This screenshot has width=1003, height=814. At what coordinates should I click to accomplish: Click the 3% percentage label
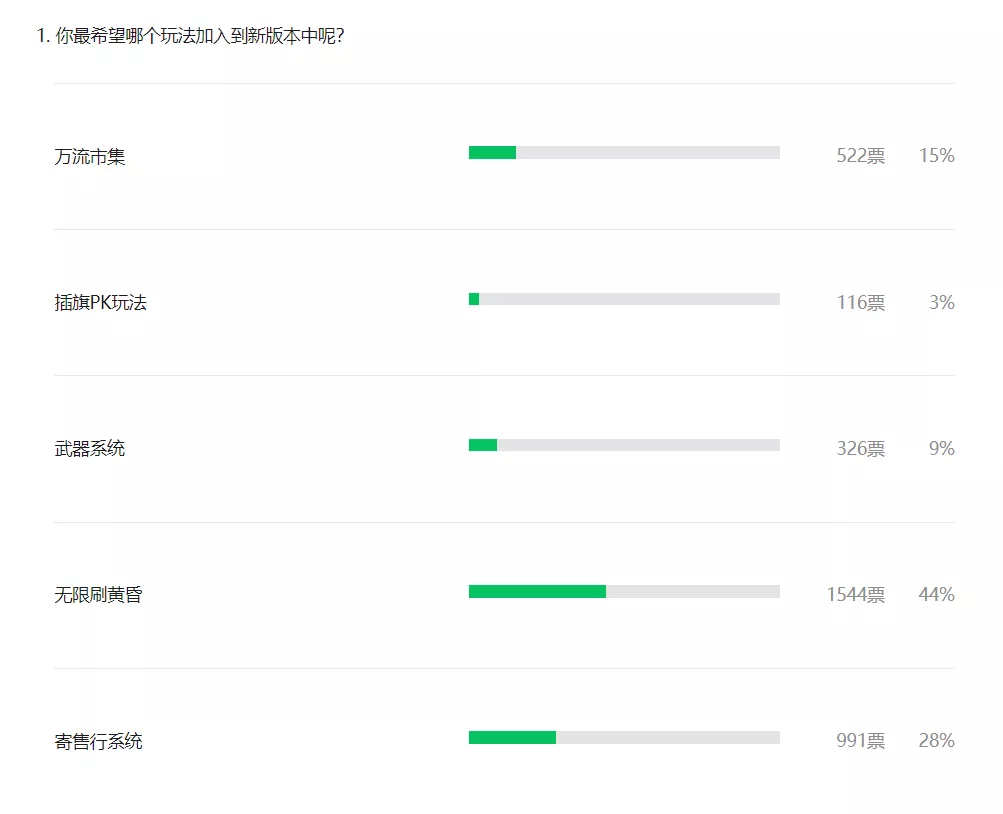pos(942,302)
